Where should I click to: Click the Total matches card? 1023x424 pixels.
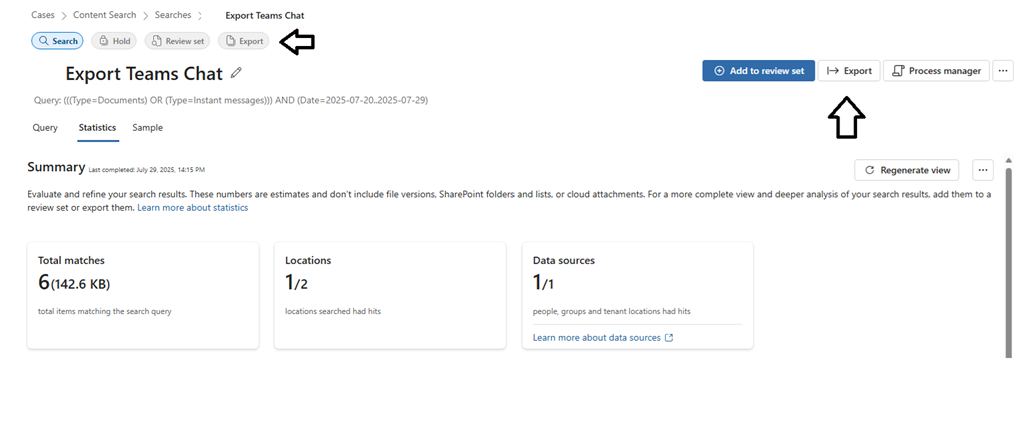[143, 295]
